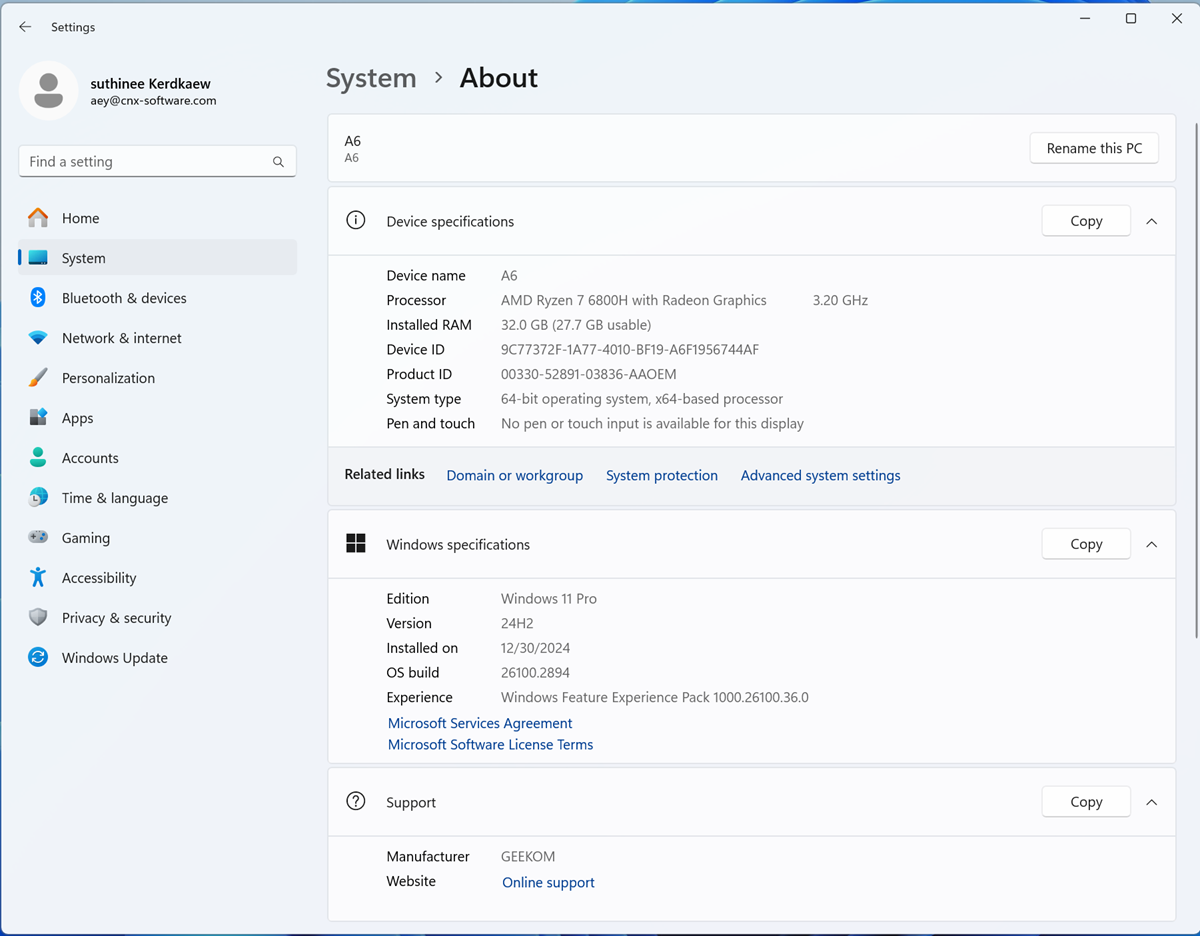The image size is (1200, 936).
Task: Click the OS build value 26100.2894
Action: [535, 673]
